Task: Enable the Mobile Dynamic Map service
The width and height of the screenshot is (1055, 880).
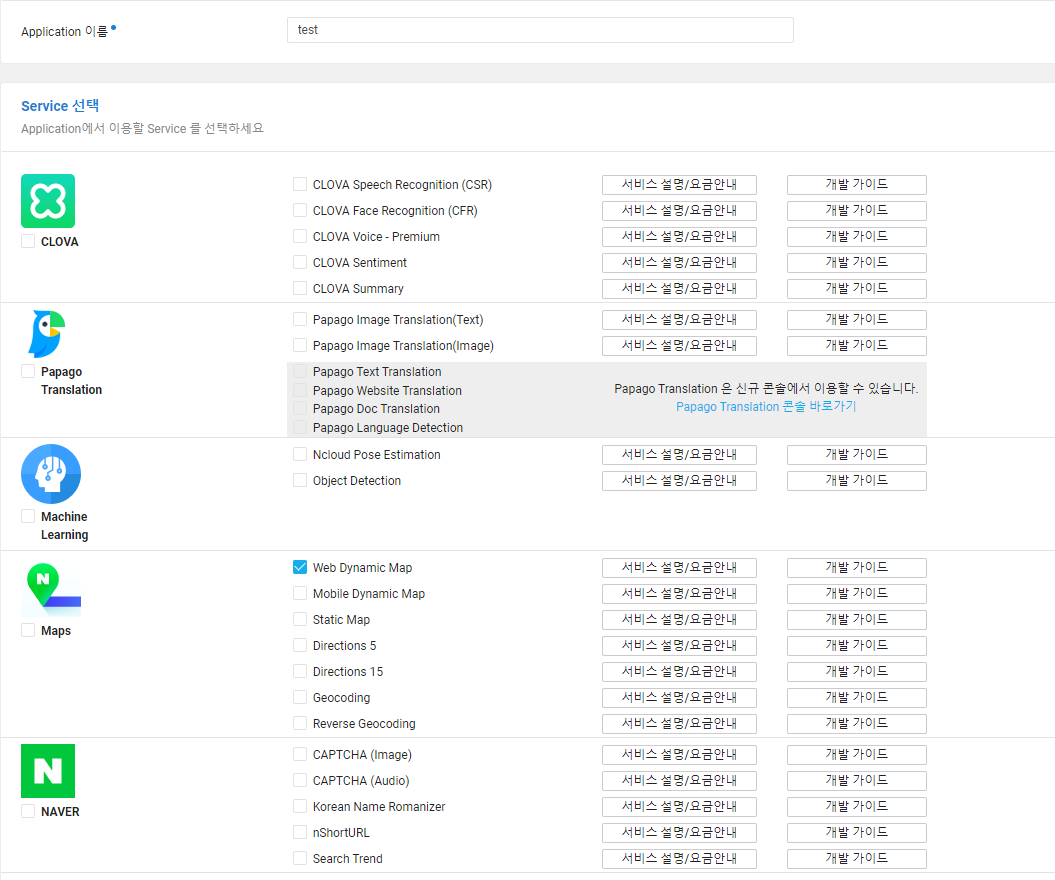Action: pos(300,593)
